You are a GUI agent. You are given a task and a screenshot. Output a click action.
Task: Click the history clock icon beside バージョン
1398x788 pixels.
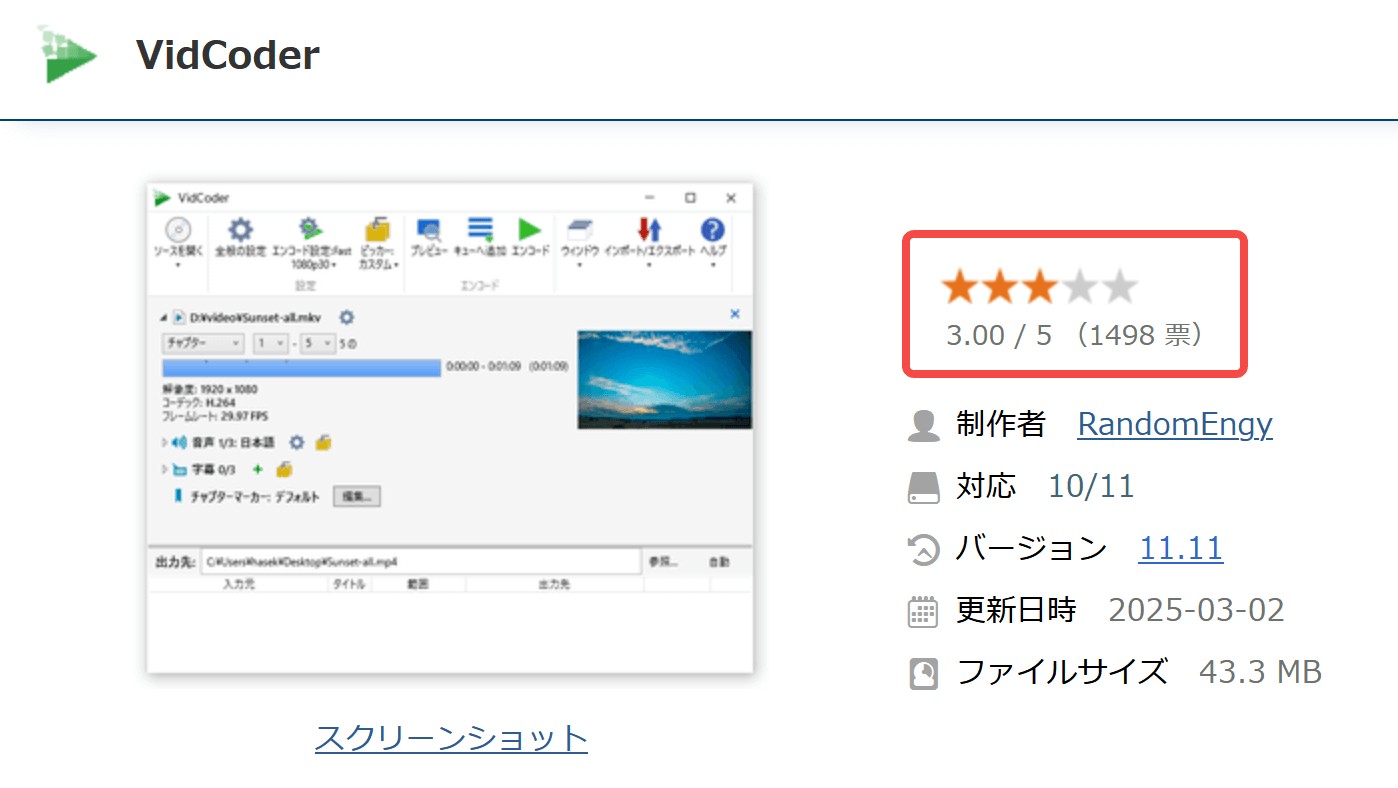(923, 550)
